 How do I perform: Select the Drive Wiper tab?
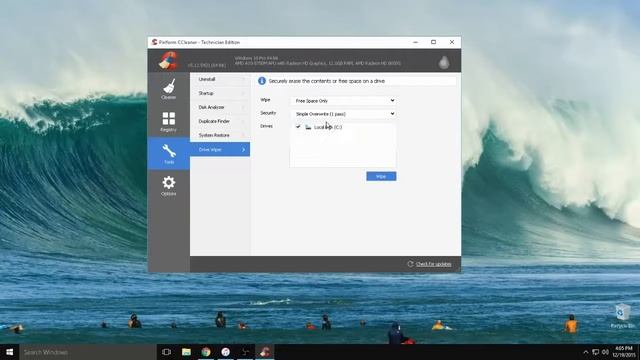220,149
